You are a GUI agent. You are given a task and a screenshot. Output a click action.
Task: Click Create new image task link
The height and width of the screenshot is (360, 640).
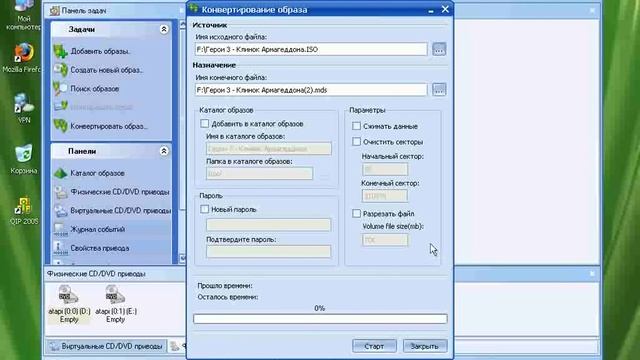point(107,70)
